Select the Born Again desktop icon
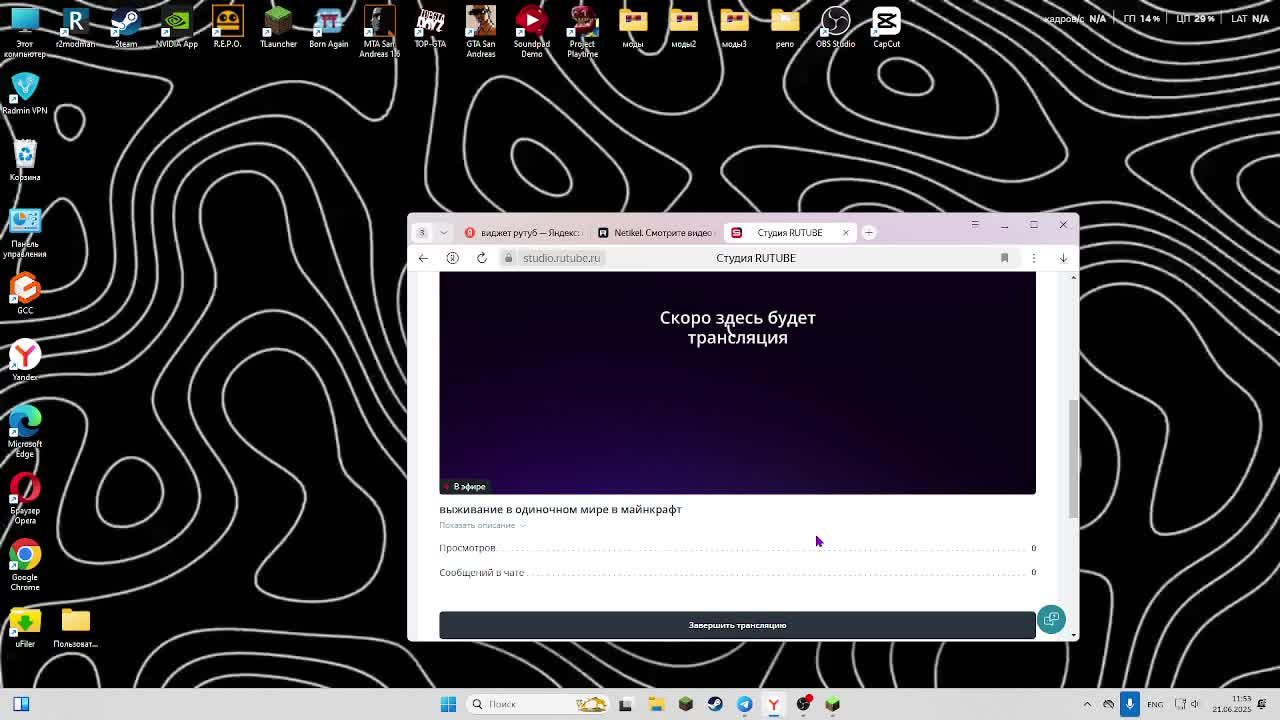 click(x=329, y=28)
